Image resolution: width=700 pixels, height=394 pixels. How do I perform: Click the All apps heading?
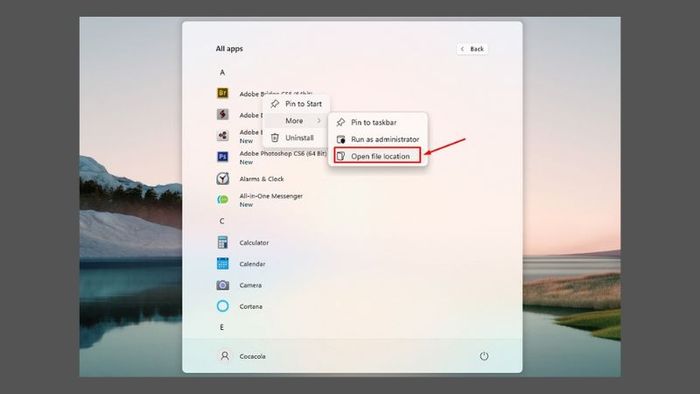click(229, 49)
